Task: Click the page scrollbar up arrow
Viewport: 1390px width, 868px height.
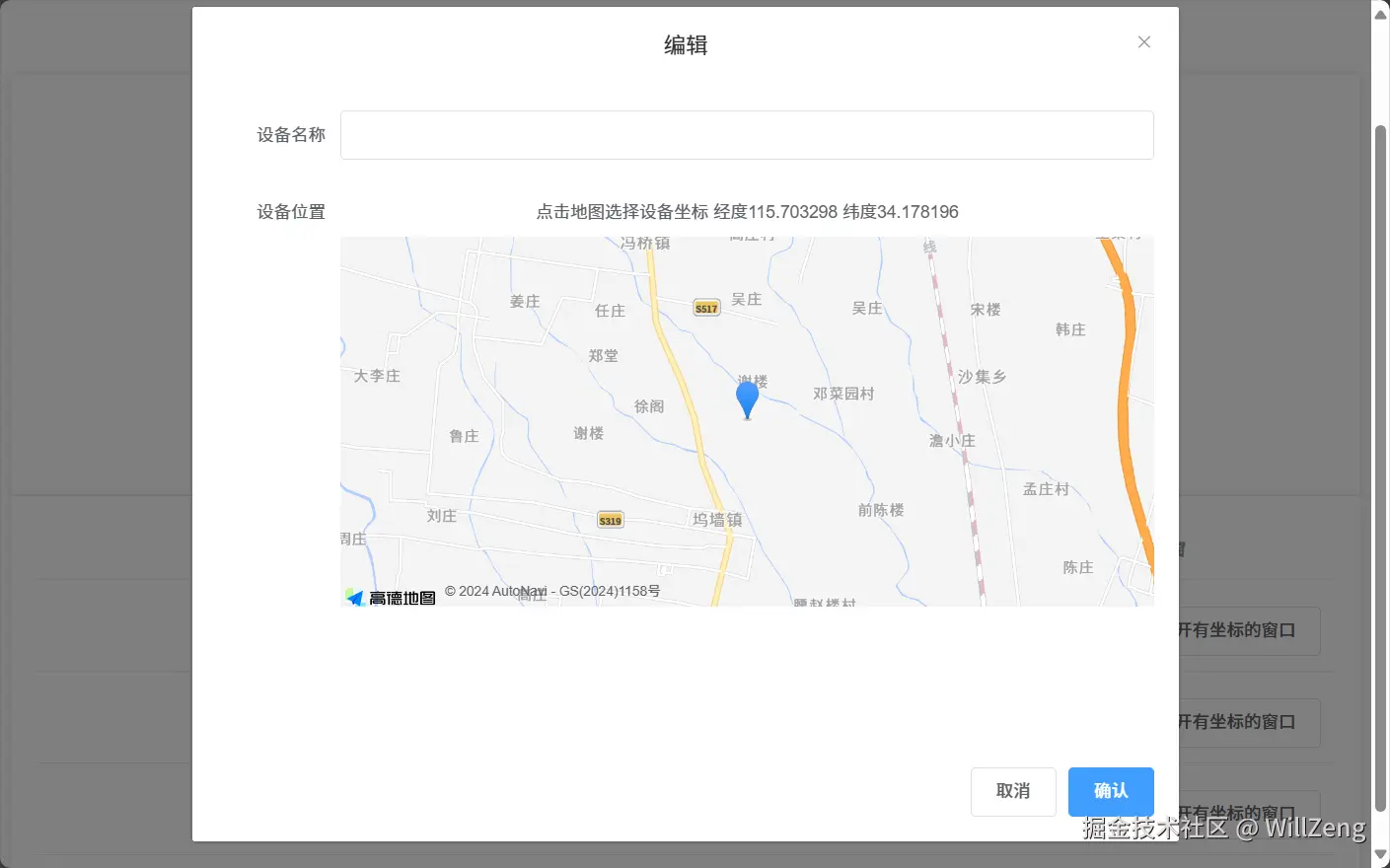Action: [x=1380, y=14]
